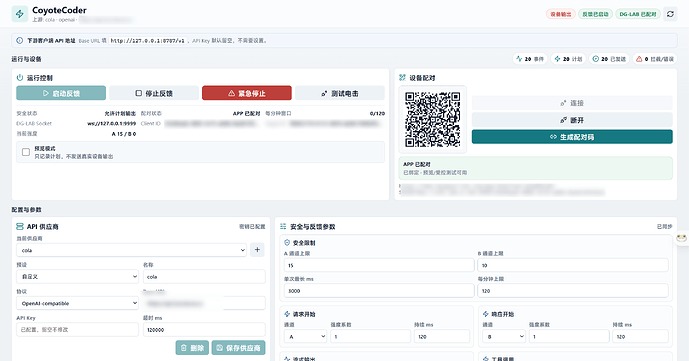Click the server icon next to API 供应商

tap(20, 227)
